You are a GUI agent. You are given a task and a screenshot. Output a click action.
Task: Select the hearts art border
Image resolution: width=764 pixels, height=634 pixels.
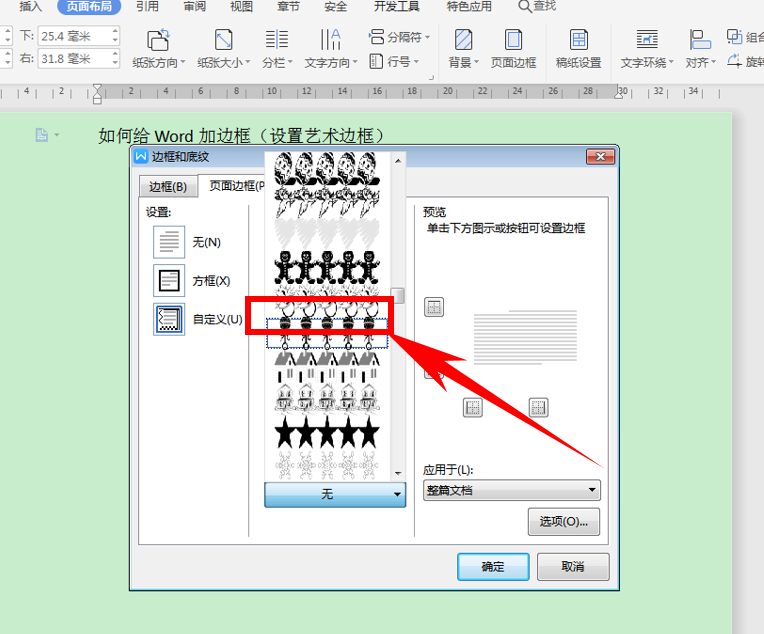(x=327, y=233)
